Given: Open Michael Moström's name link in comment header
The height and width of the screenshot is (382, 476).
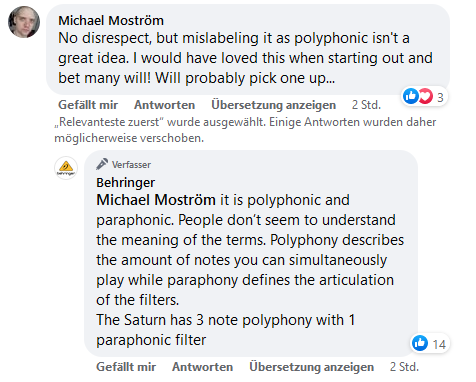Looking at the screenshot, I should point(111,21).
